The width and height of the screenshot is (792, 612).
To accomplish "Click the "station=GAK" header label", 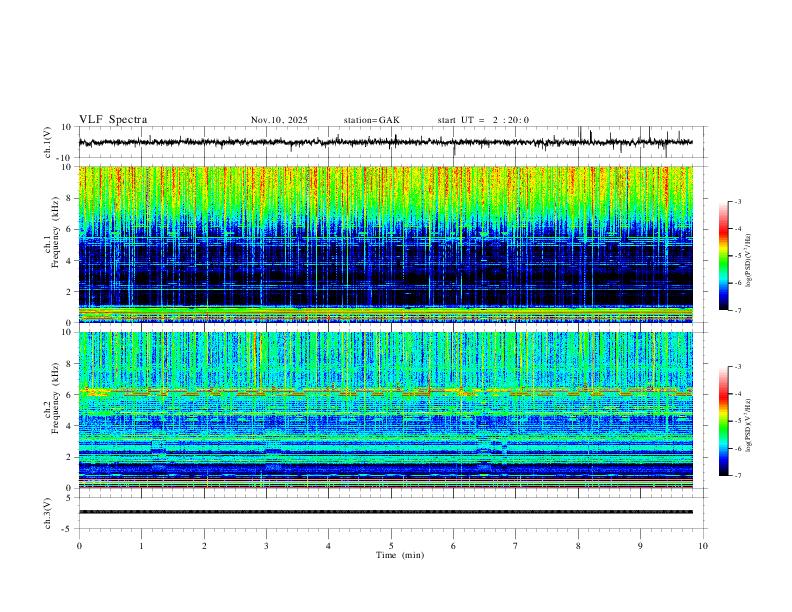I will tap(372, 120).
